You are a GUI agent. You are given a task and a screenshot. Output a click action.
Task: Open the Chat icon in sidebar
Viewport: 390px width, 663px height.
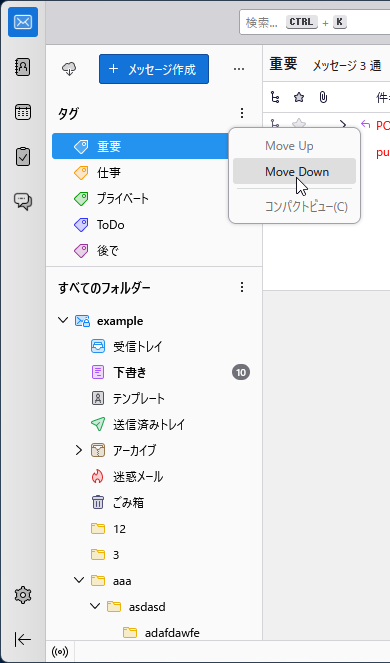(x=23, y=201)
